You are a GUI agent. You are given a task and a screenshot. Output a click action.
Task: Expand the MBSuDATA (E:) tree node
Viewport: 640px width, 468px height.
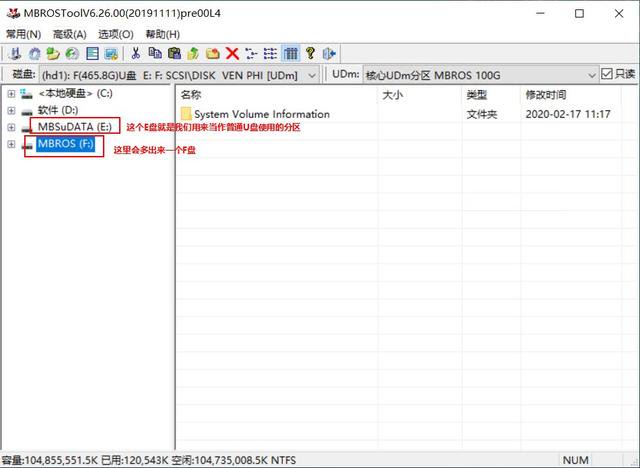coord(11,127)
